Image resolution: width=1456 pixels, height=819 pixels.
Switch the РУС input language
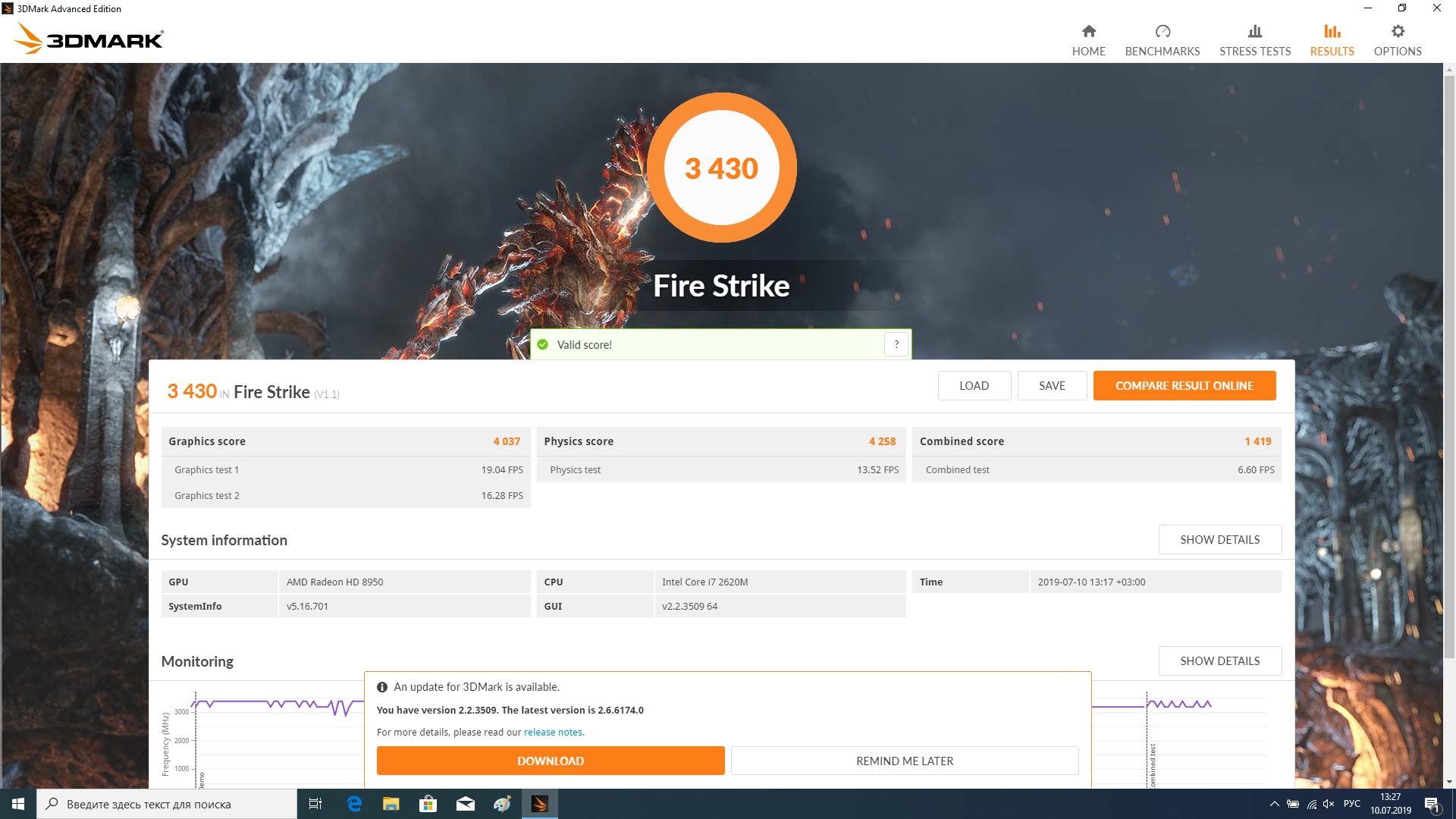(1351, 804)
